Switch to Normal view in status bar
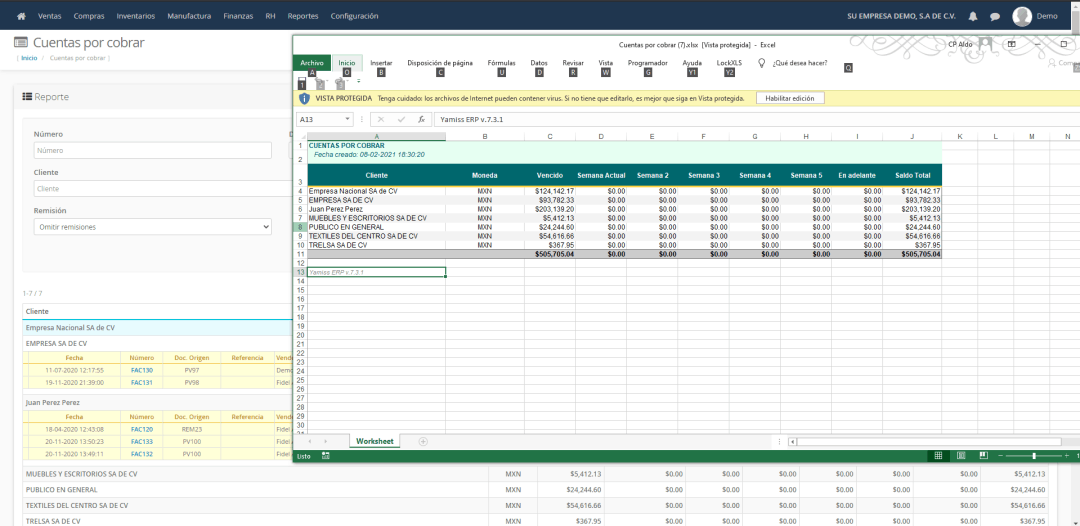Screen dimensions: 1080x526 coord(937,456)
